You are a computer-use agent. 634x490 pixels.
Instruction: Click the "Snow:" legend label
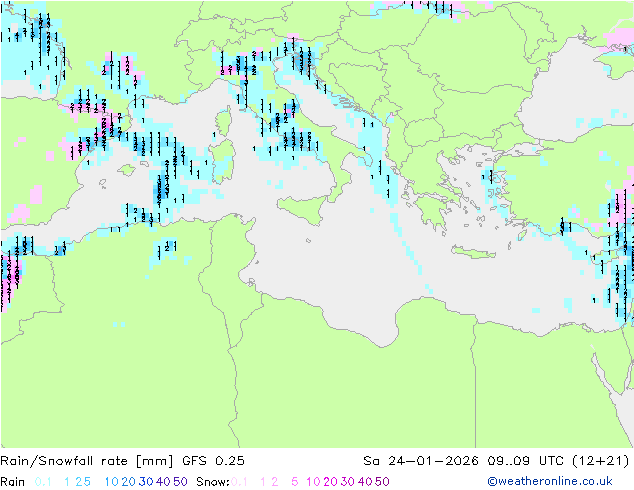[213, 482]
